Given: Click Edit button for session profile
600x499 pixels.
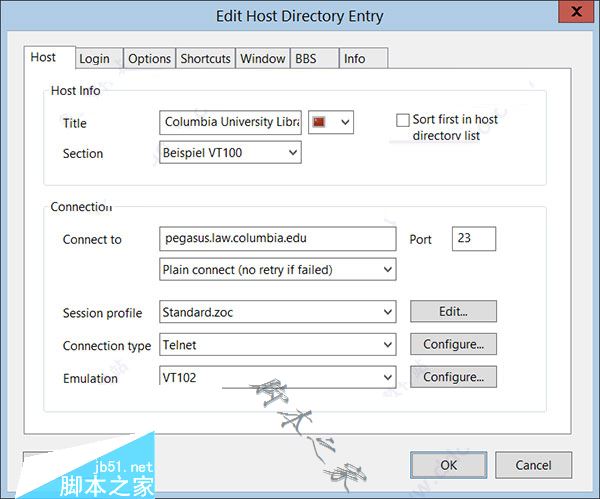Looking at the screenshot, I should [453, 312].
